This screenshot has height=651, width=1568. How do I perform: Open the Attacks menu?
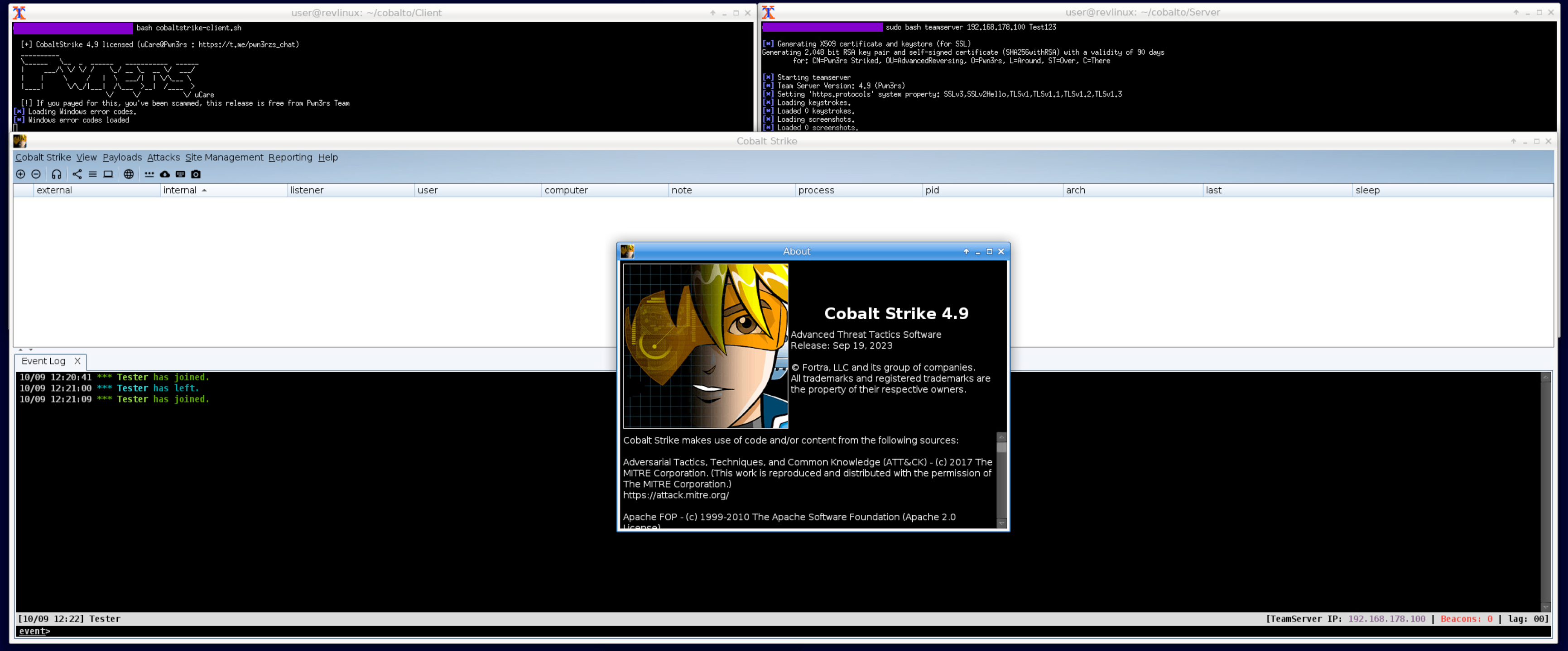[163, 157]
